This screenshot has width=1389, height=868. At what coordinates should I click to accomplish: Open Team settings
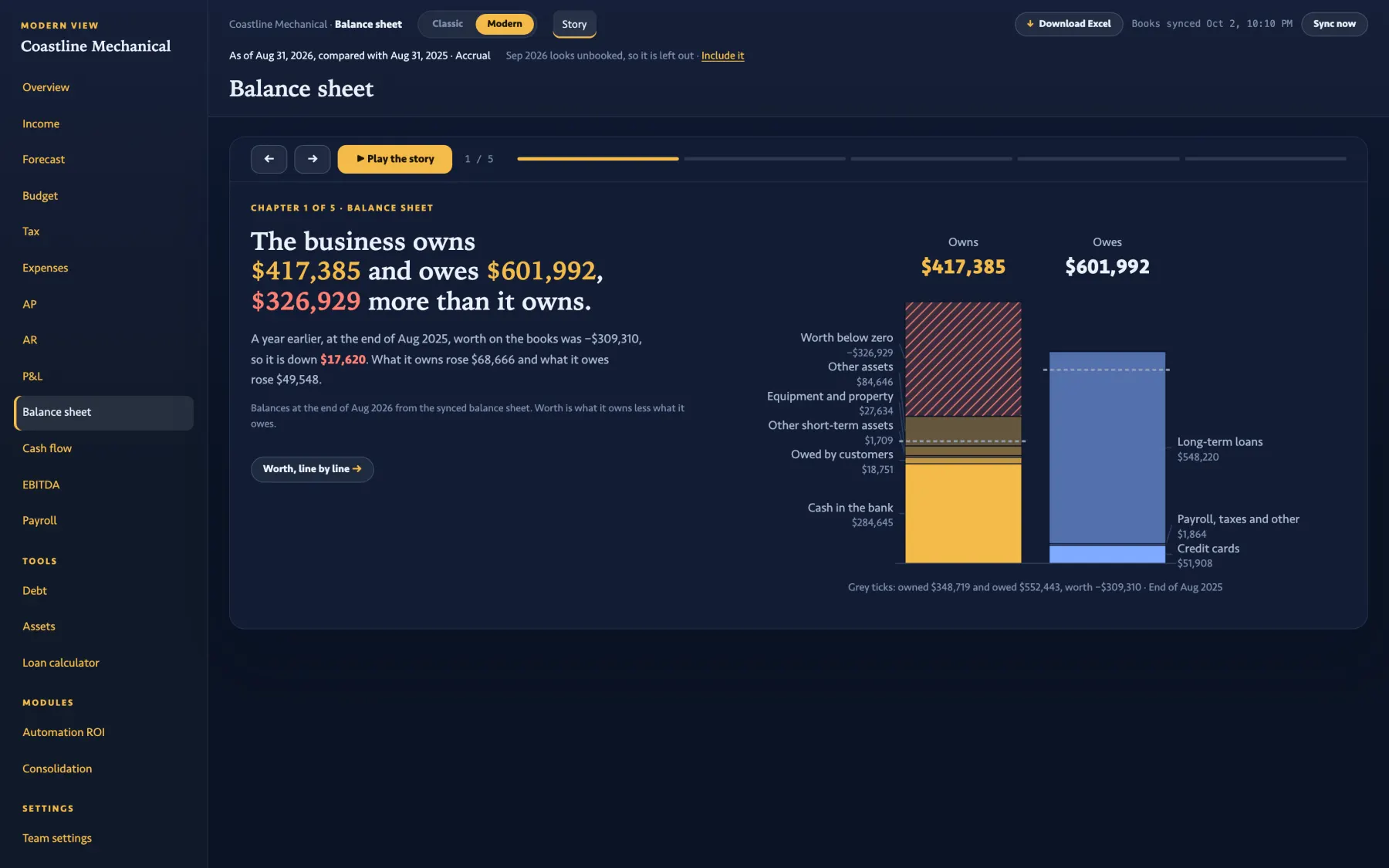click(x=103, y=838)
